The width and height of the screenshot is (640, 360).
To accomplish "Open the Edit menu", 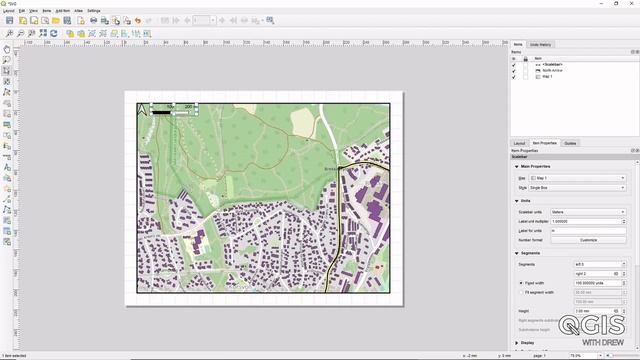I will click(22, 11).
